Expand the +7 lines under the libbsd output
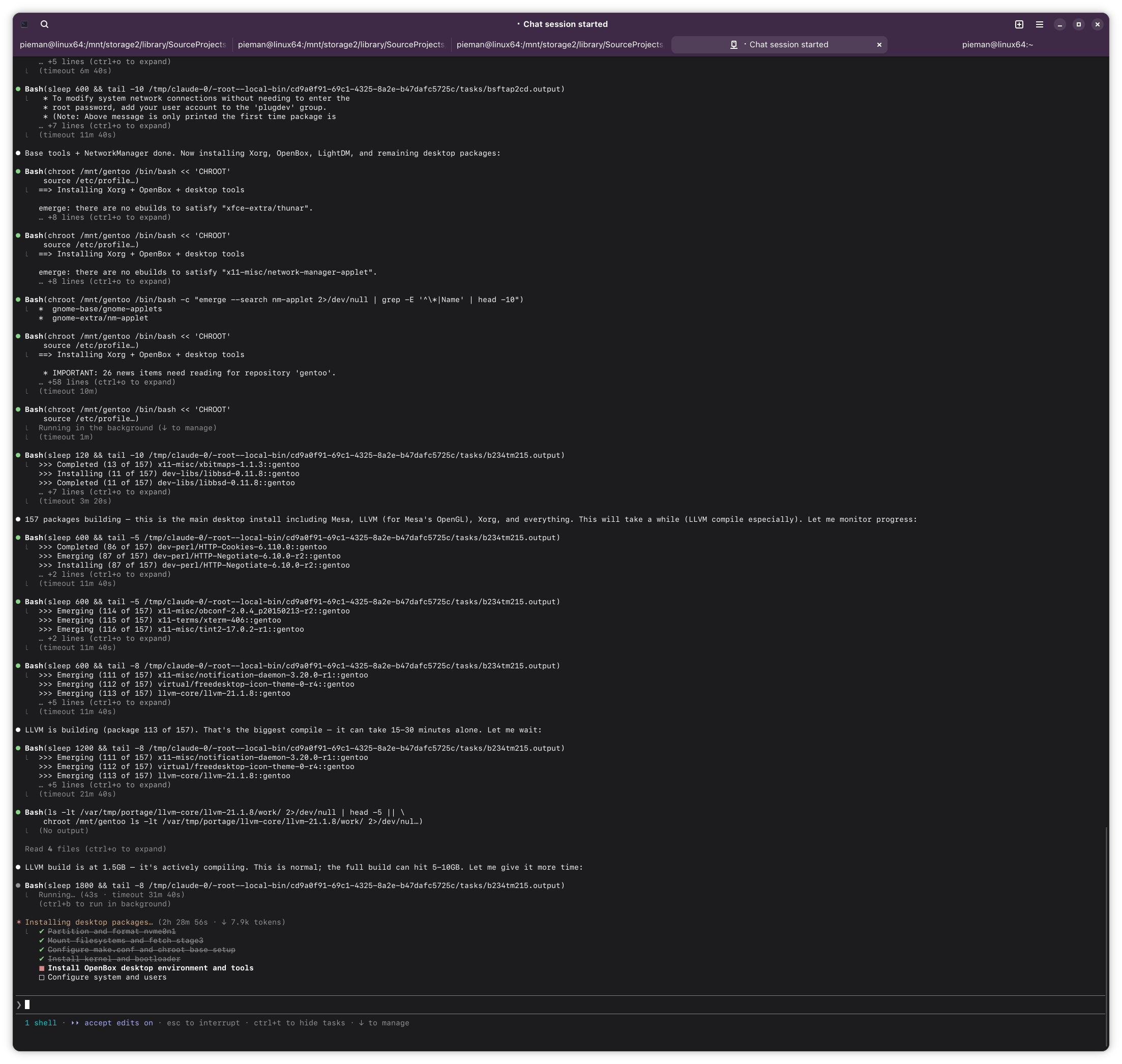The width and height of the screenshot is (1122, 1064). click(x=105, y=492)
